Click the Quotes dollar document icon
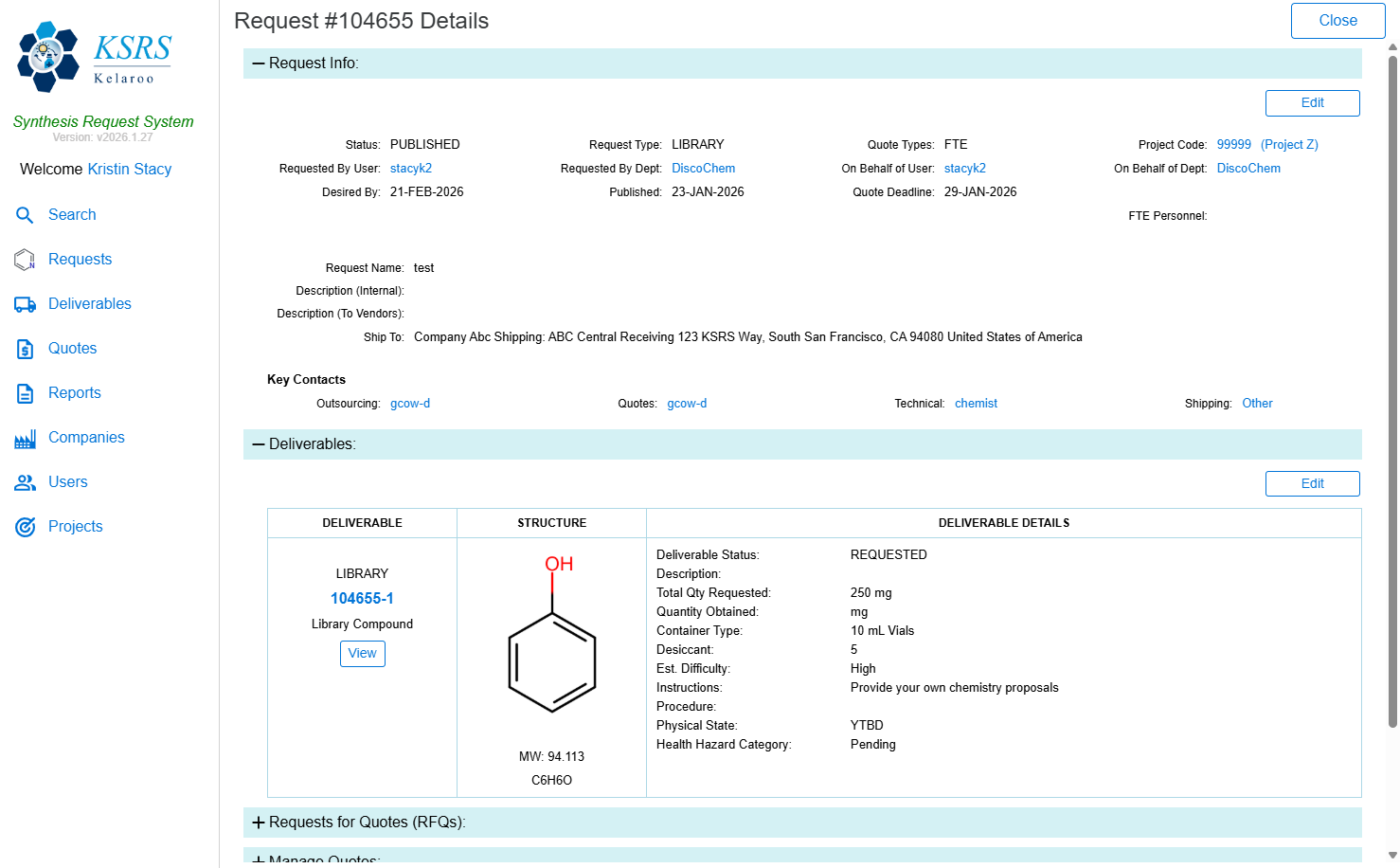The image size is (1400, 868). (25, 349)
